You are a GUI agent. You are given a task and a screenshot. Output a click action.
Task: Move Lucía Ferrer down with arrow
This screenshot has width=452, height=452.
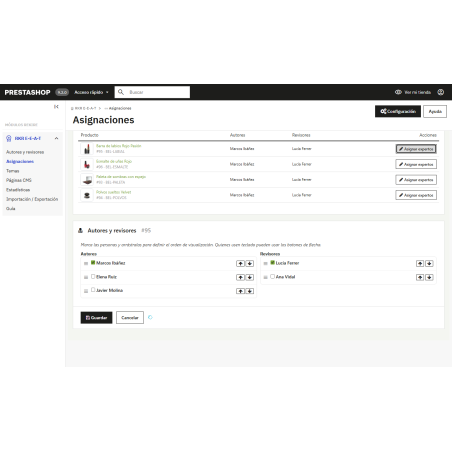click(x=429, y=264)
